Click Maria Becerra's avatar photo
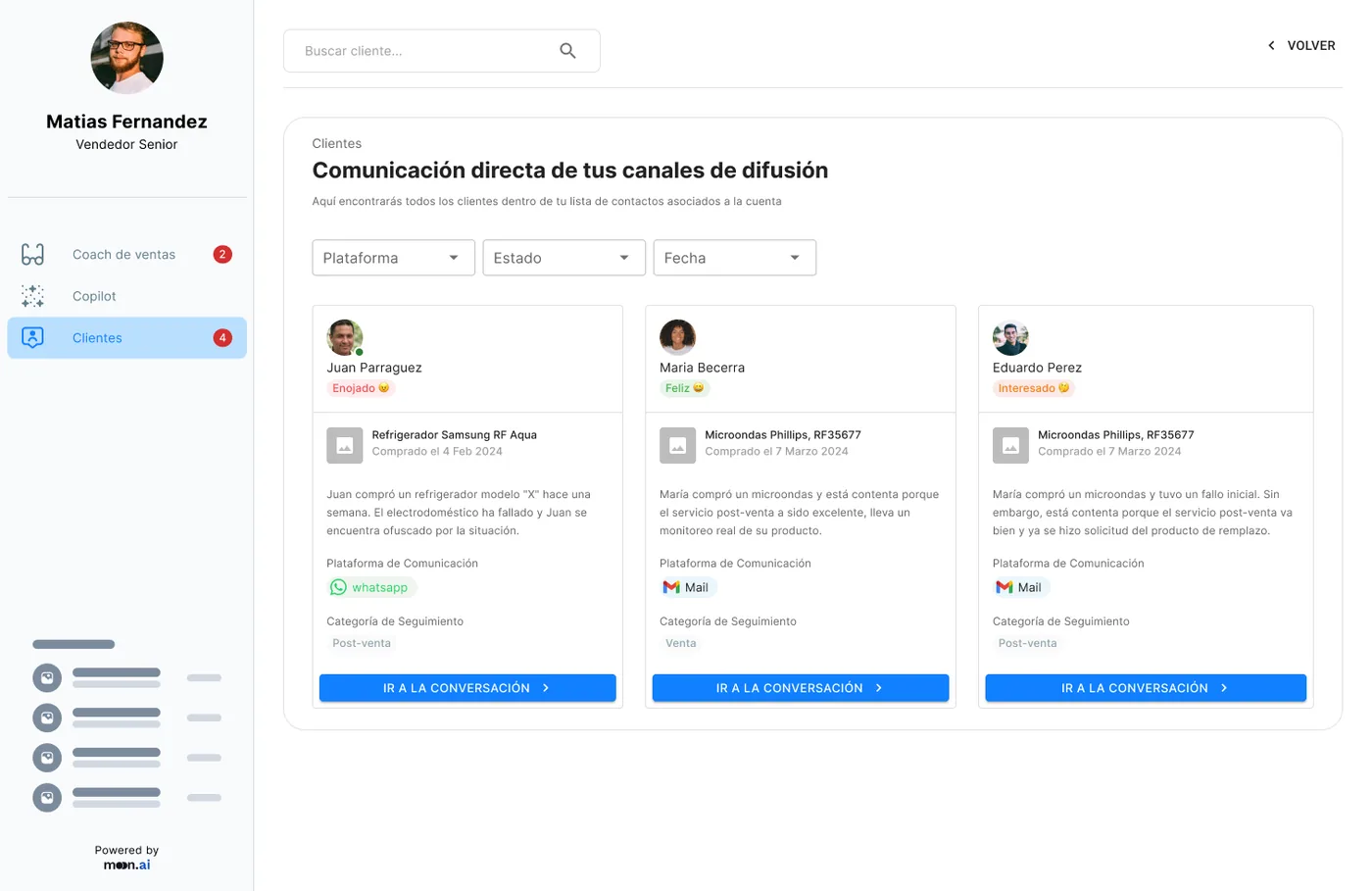Screen dimensions: 1372x891 point(678,337)
